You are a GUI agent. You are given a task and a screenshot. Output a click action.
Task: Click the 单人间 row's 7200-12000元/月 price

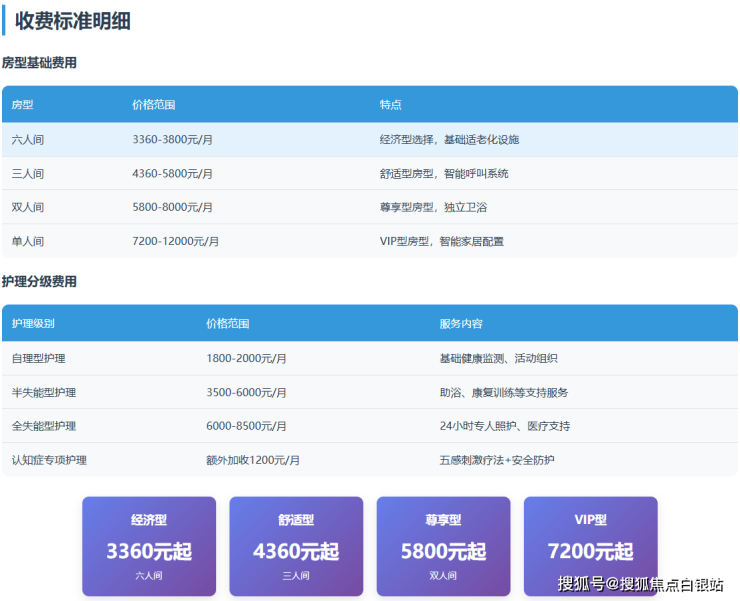(175, 241)
